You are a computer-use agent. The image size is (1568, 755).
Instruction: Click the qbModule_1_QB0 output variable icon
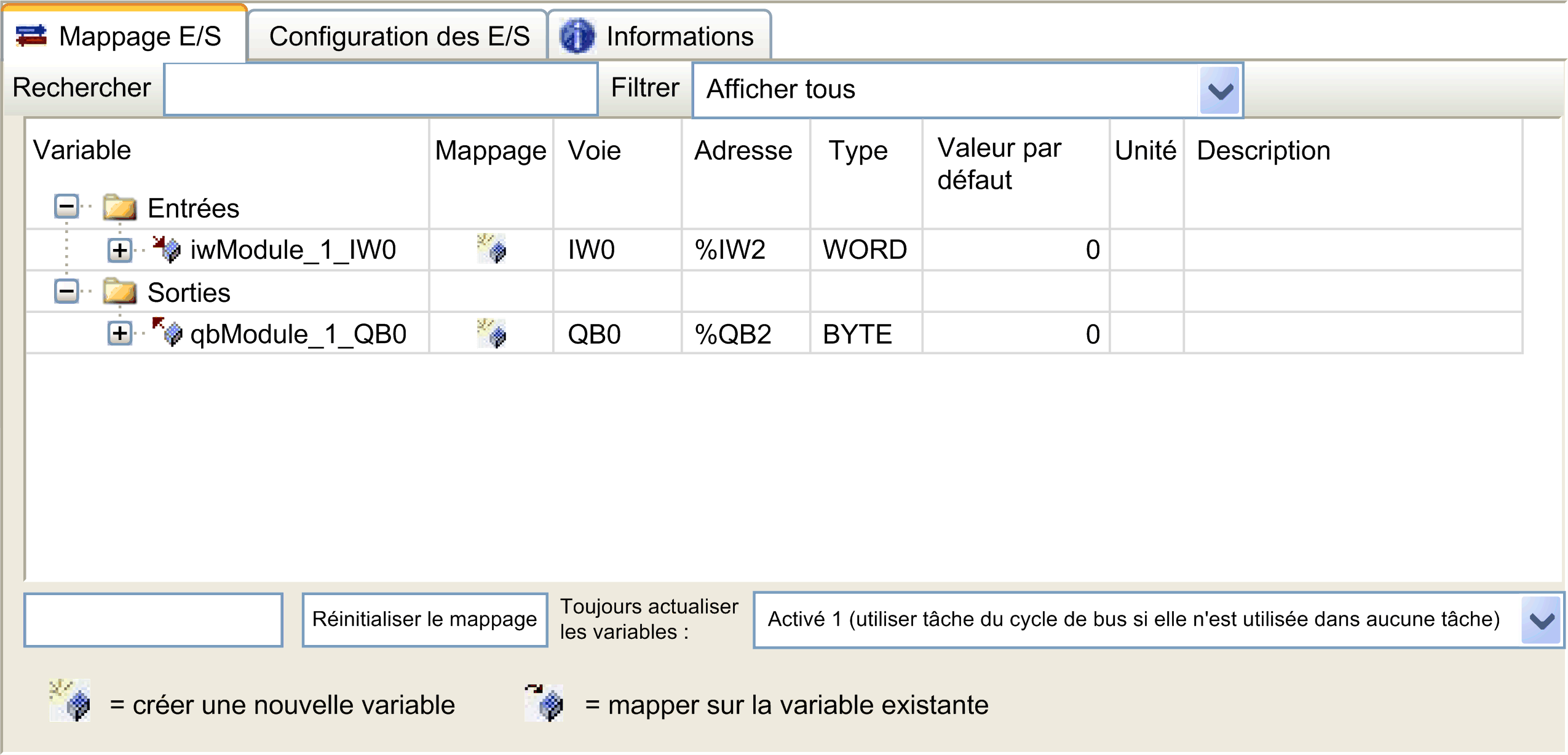point(167,333)
